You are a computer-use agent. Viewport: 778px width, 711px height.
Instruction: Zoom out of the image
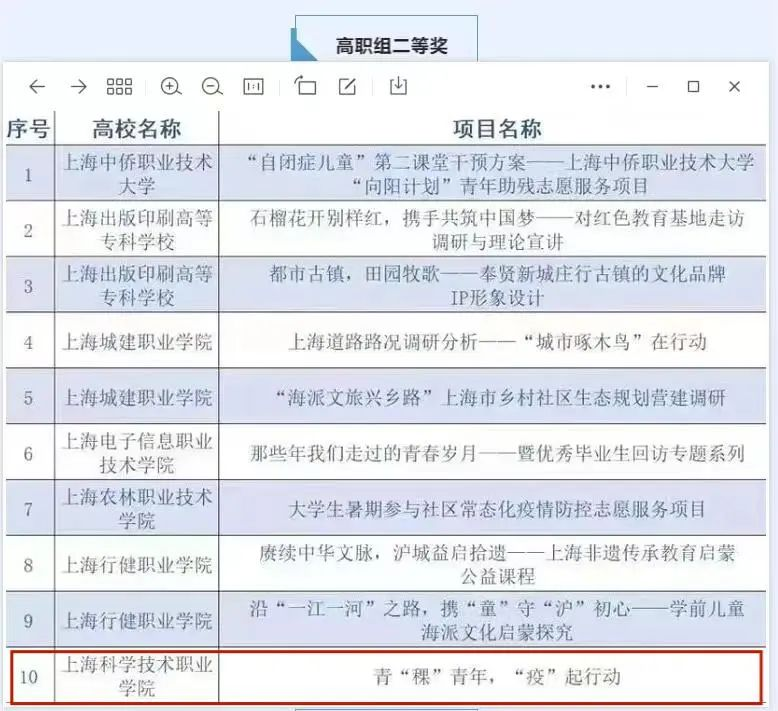(x=211, y=87)
